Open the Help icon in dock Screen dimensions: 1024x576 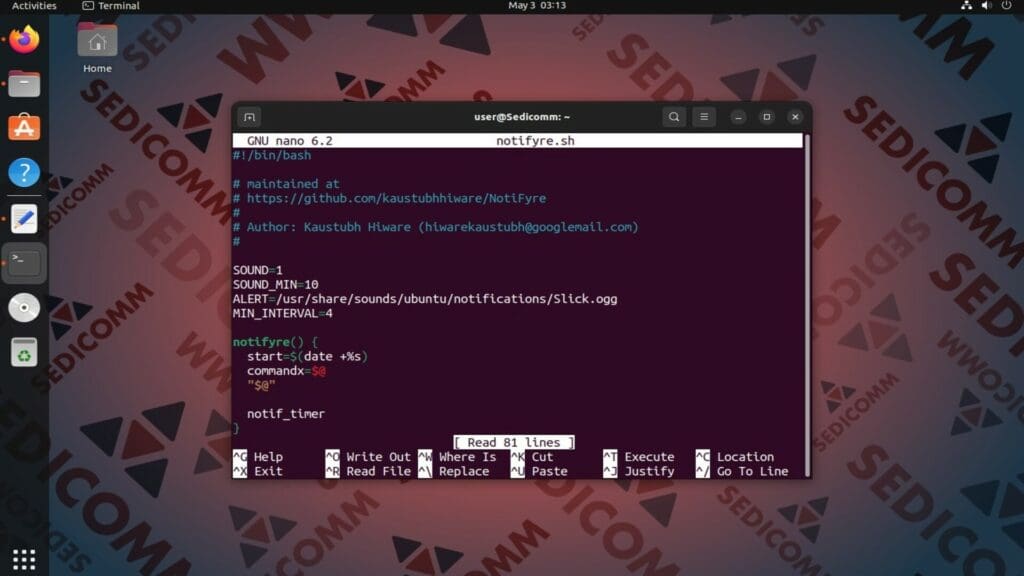[x=24, y=172]
